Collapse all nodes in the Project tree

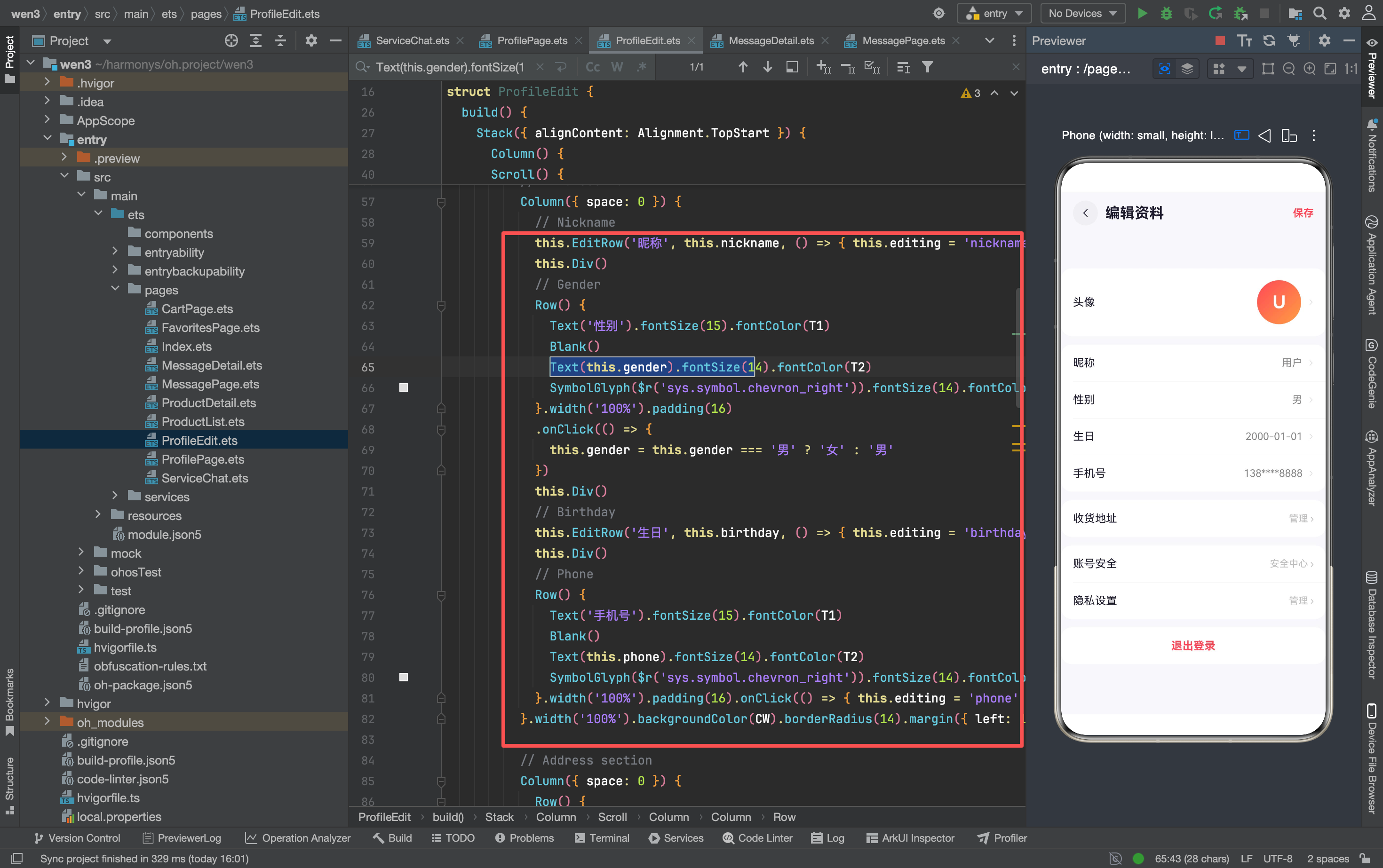[280, 40]
